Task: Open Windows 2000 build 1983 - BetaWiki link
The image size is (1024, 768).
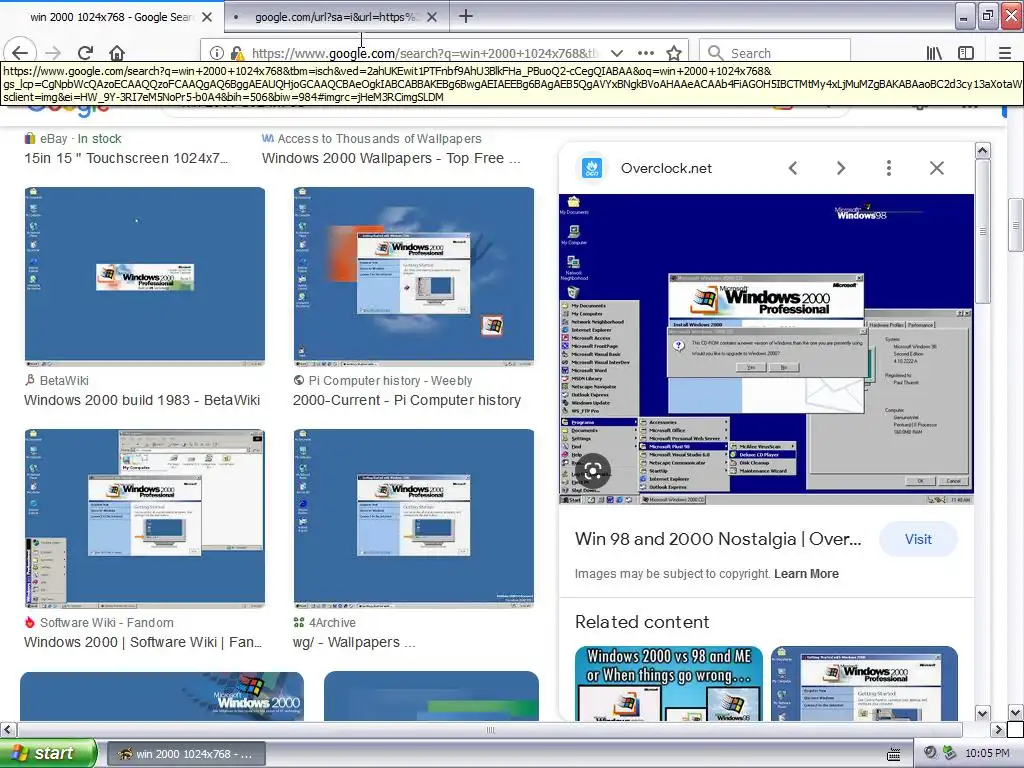Action: pos(142,400)
